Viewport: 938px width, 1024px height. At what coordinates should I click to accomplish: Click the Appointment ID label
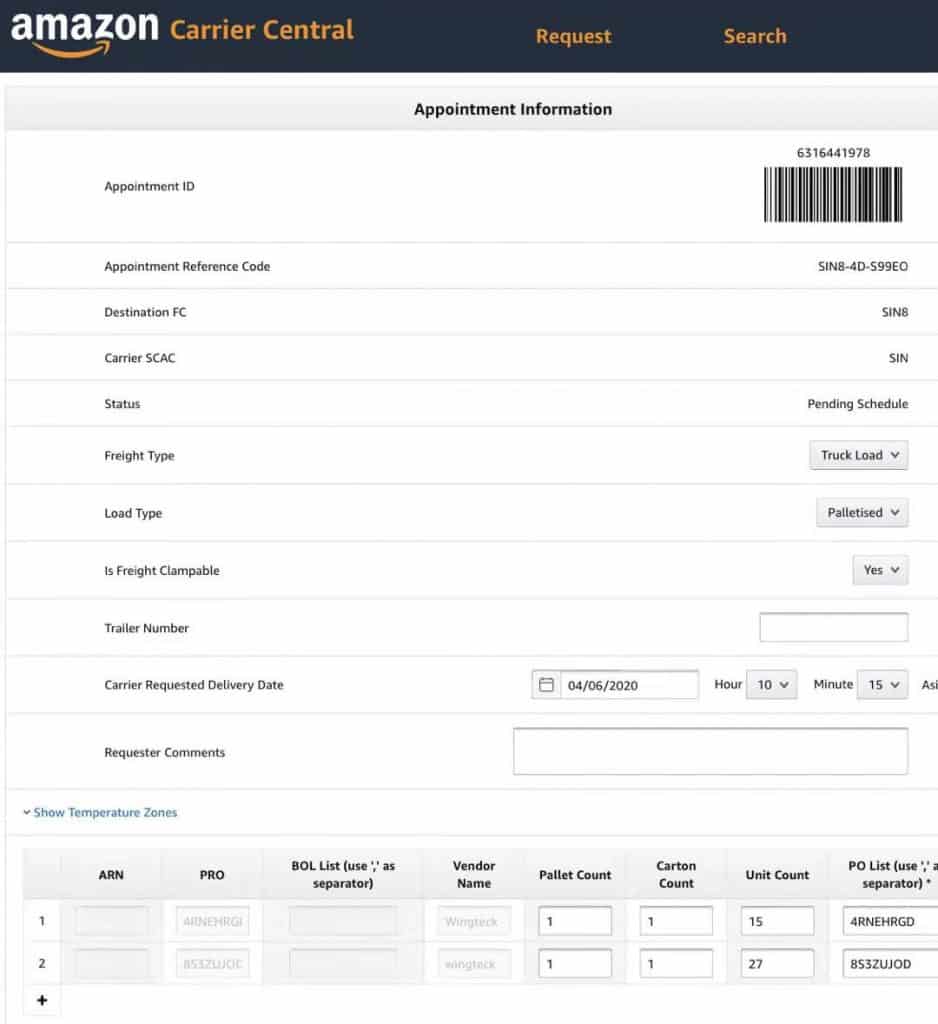150,186
